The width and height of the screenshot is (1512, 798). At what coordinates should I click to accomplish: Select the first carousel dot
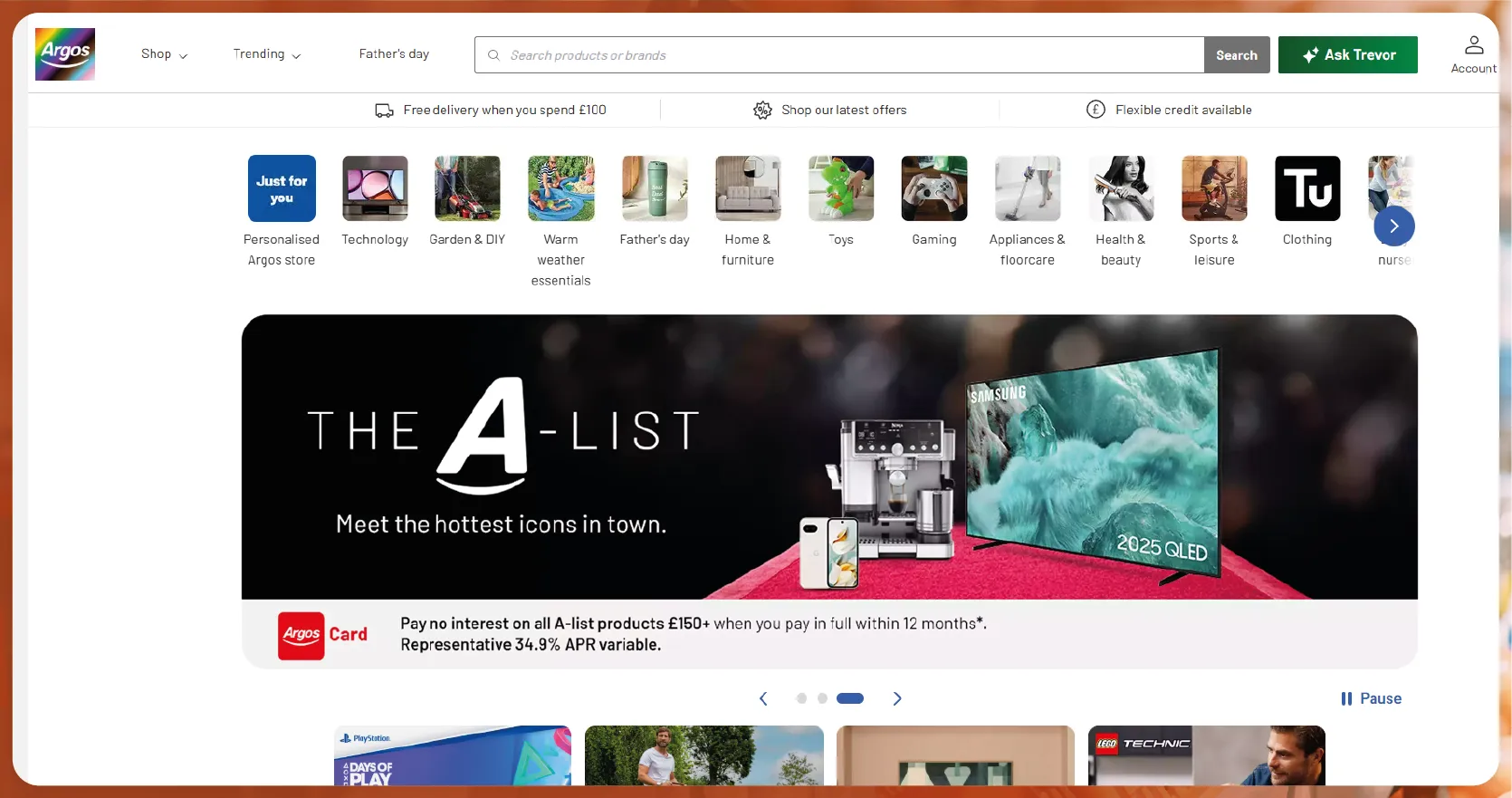[801, 698]
